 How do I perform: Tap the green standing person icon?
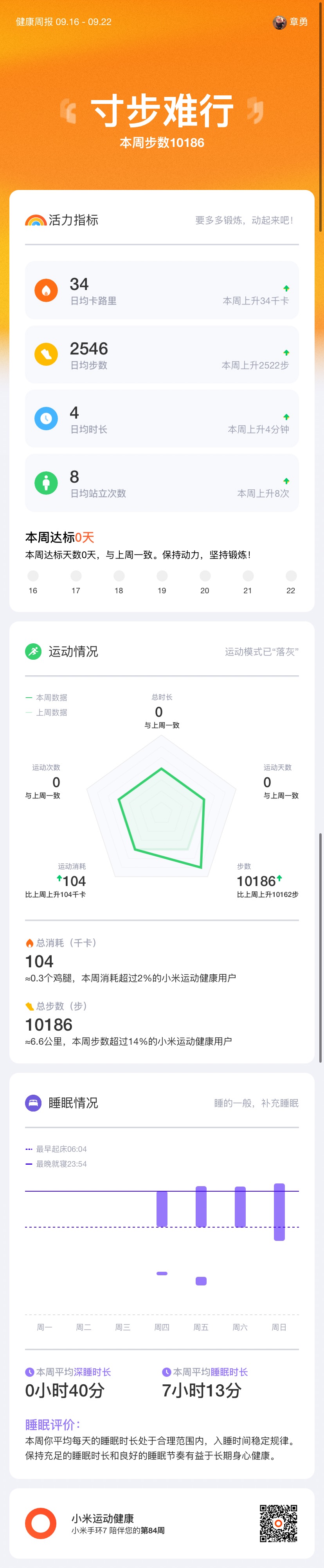(46, 483)
